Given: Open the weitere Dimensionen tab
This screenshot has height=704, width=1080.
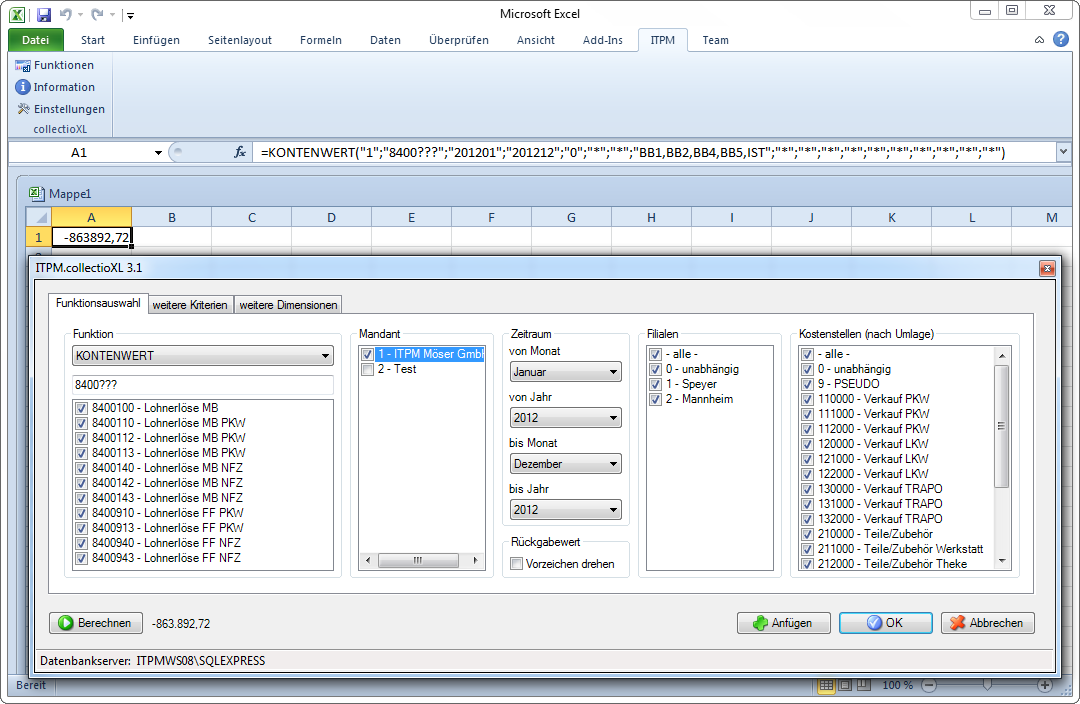Looking at the screenshot, I should pos(288,305).
